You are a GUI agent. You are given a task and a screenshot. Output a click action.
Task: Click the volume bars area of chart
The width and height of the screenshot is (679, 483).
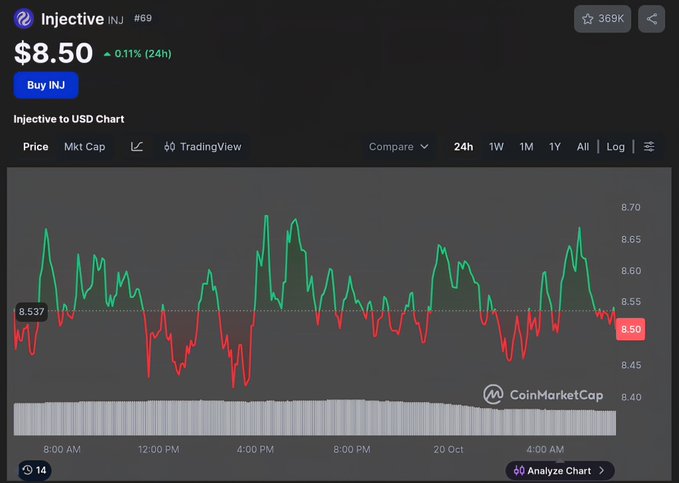point(315,418)
